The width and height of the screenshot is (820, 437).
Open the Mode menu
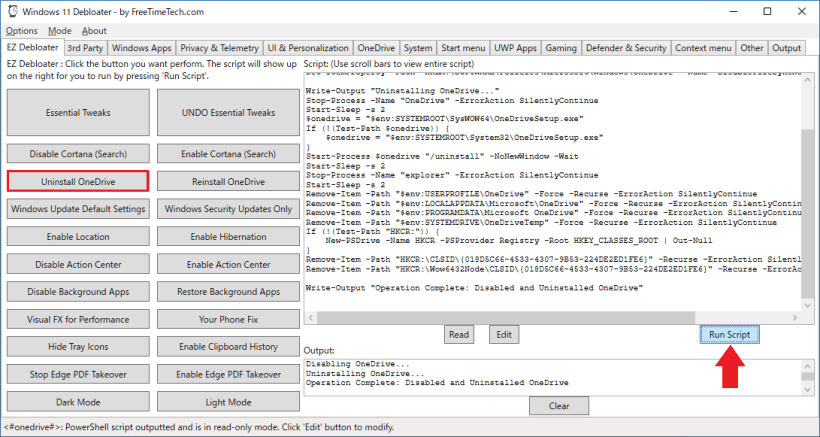pyautogui.click(x=60, y=31)
